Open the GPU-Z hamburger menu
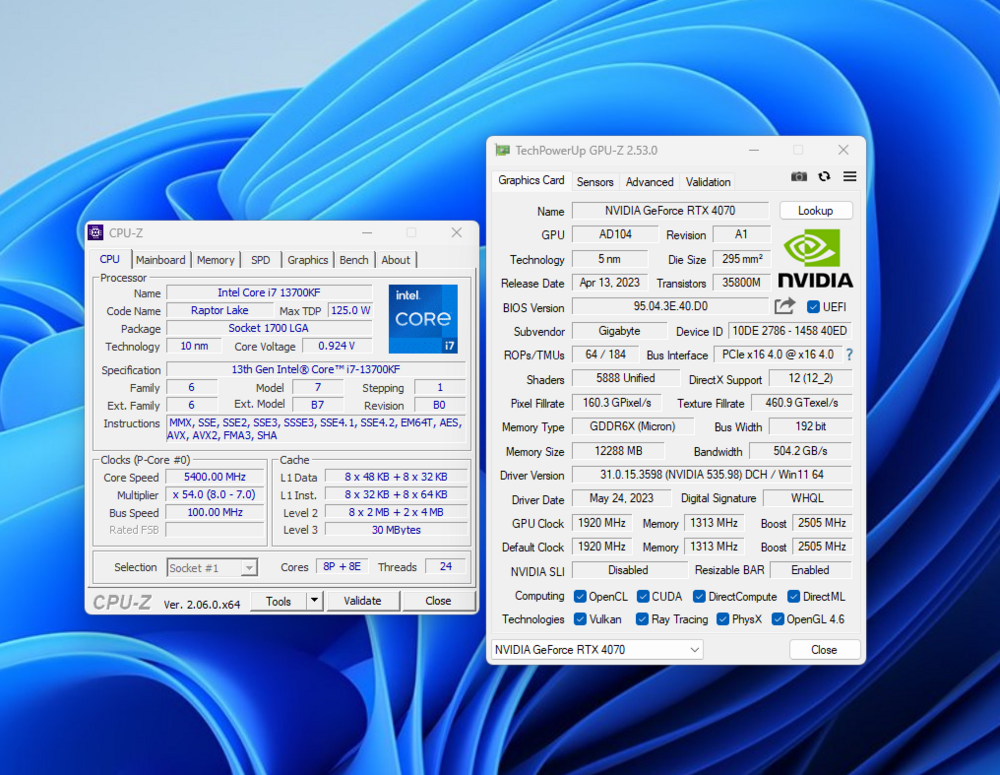Viewport: 1000px width, 775px height. 849,177
